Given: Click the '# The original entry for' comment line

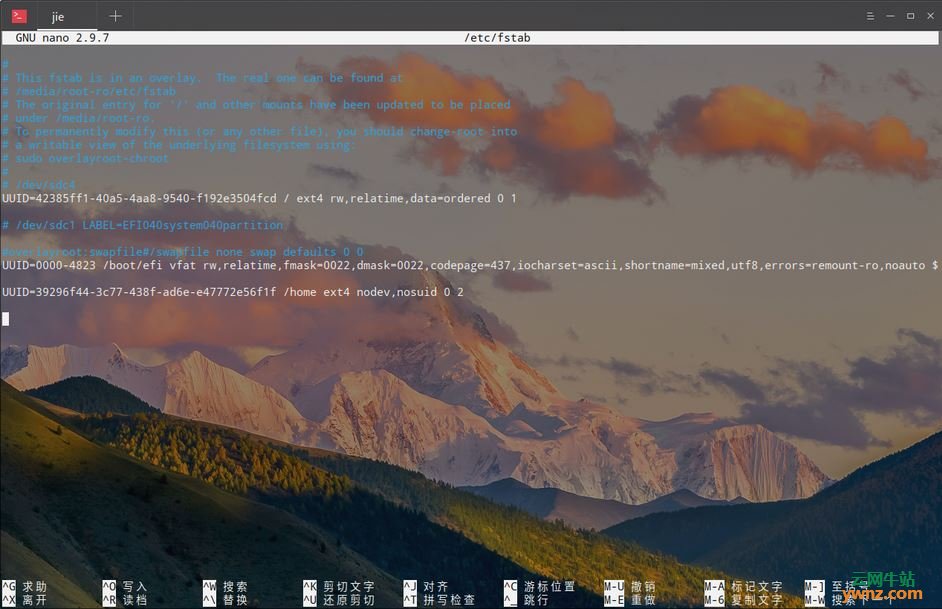Looking at the screenshot, I should 256,105.
